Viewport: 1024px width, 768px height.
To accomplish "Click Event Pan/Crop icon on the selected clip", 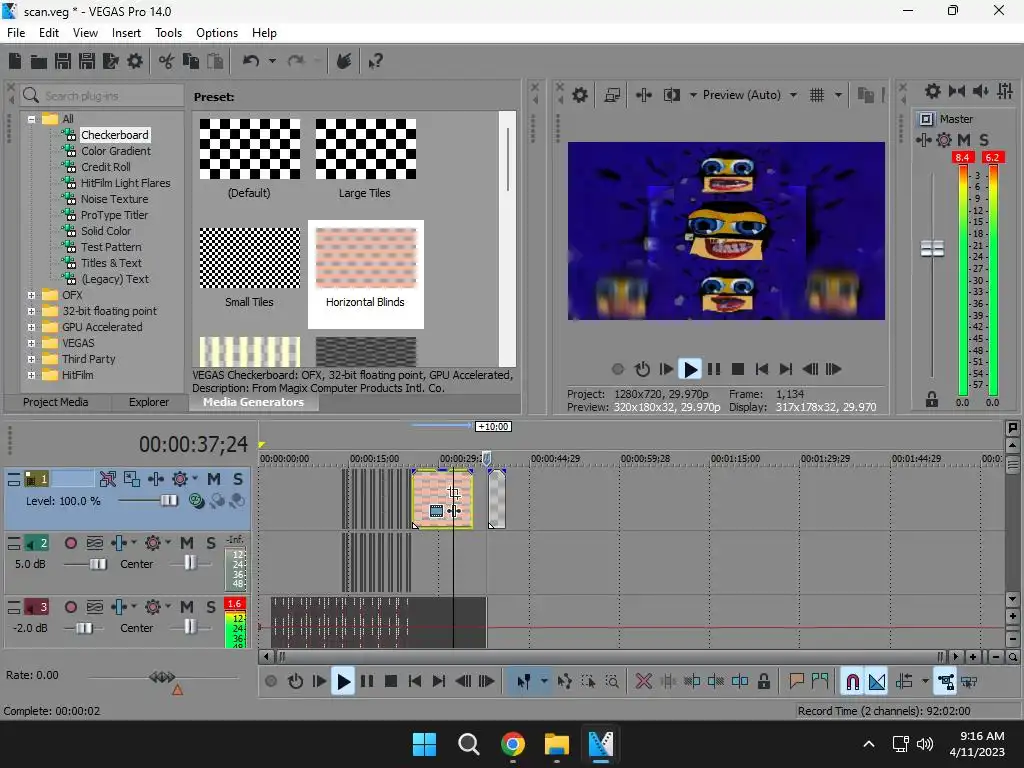I will point(454,493).
